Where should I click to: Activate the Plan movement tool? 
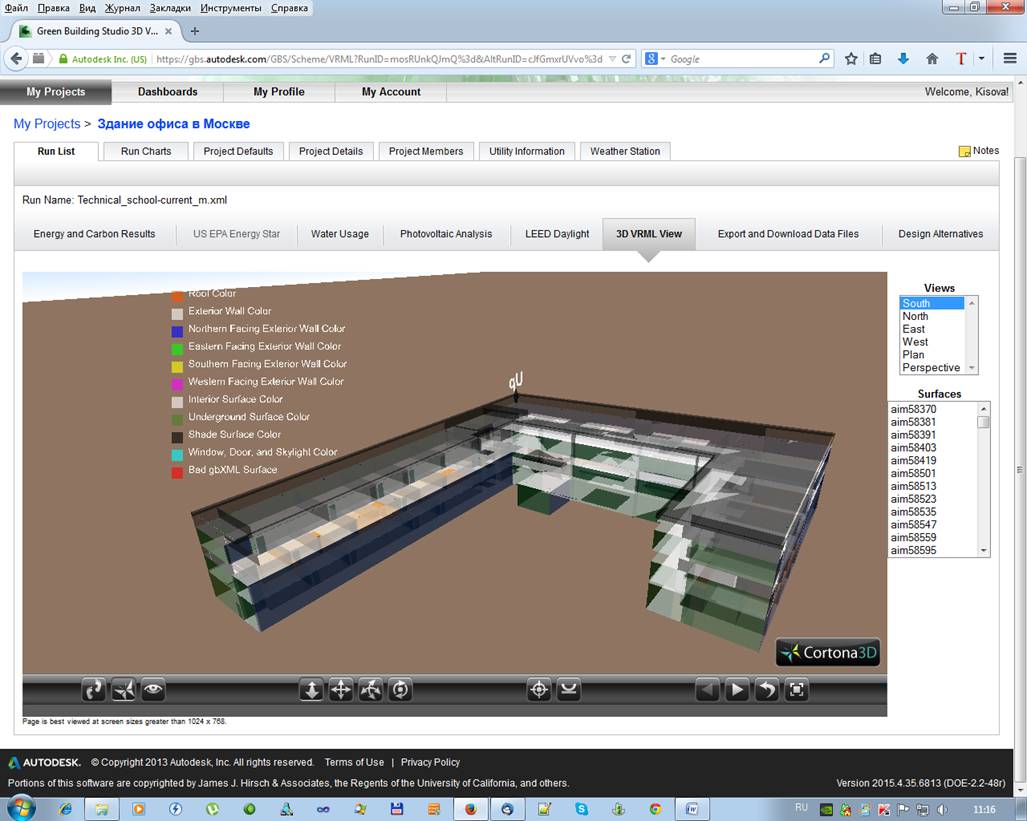pyautogui.click(x=312, y=690)
